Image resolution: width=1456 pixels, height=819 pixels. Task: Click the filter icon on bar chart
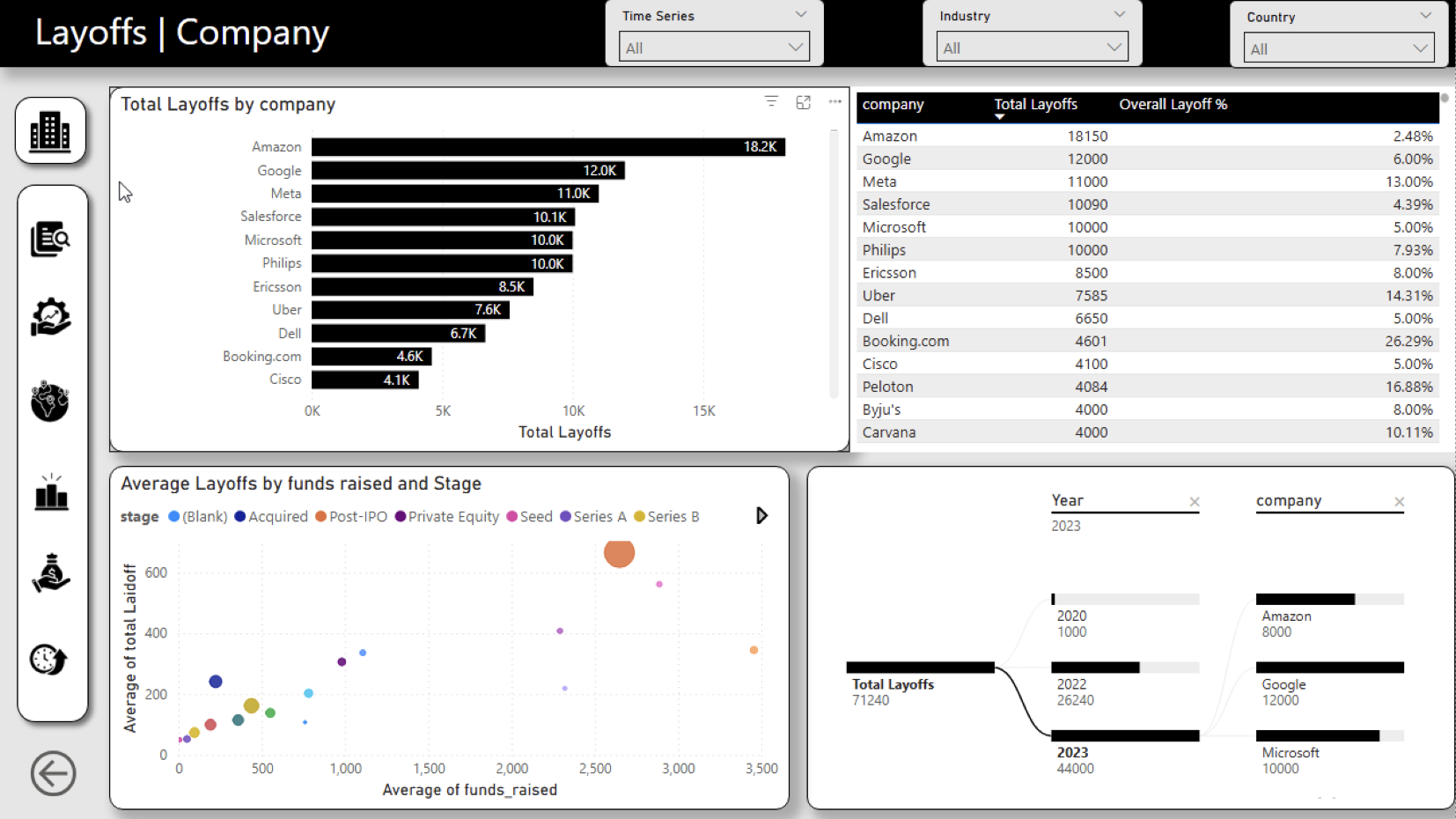[771, 102]
